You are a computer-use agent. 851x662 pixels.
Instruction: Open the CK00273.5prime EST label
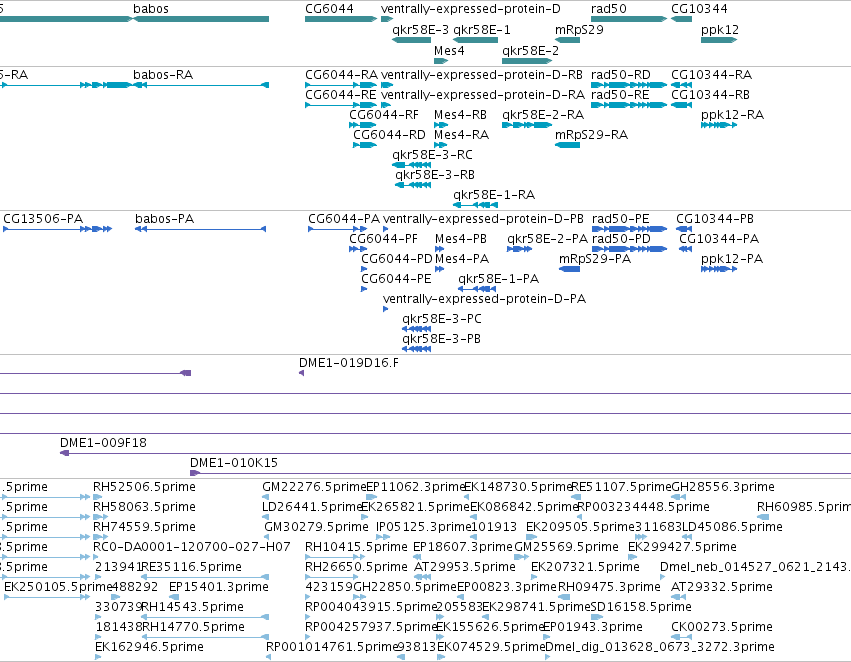(x=722, y=627)
